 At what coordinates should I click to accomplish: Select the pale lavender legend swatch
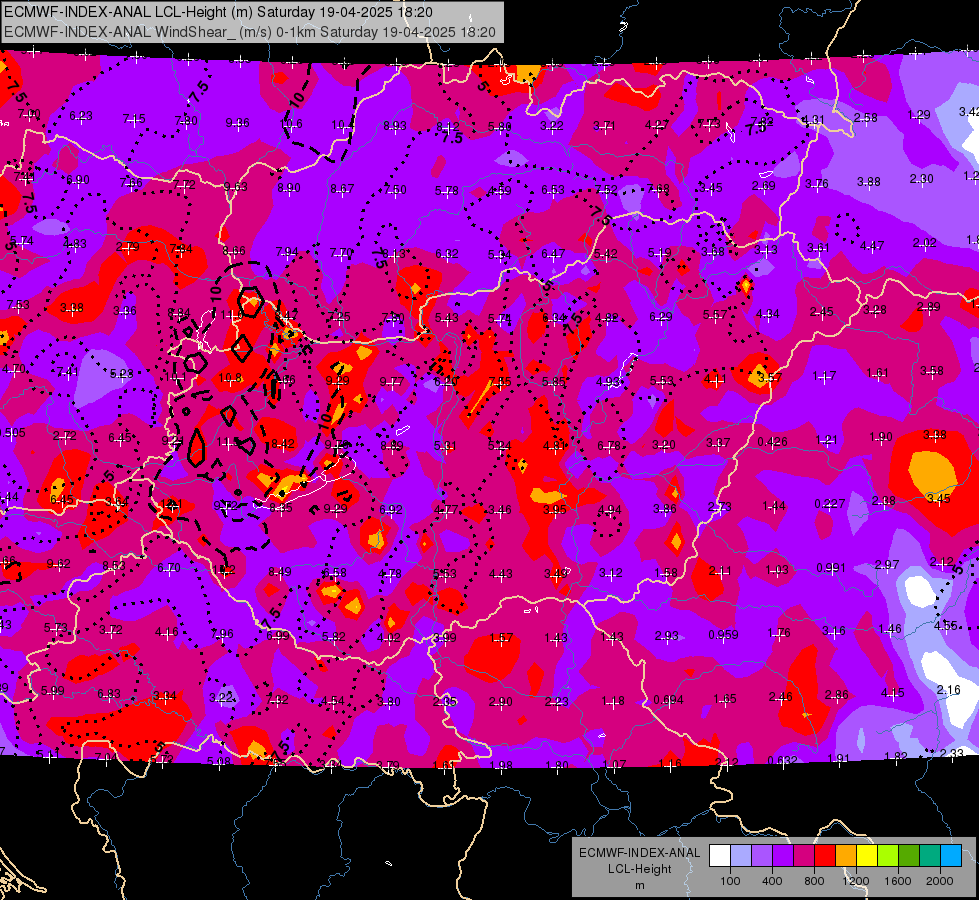point(741,856)
